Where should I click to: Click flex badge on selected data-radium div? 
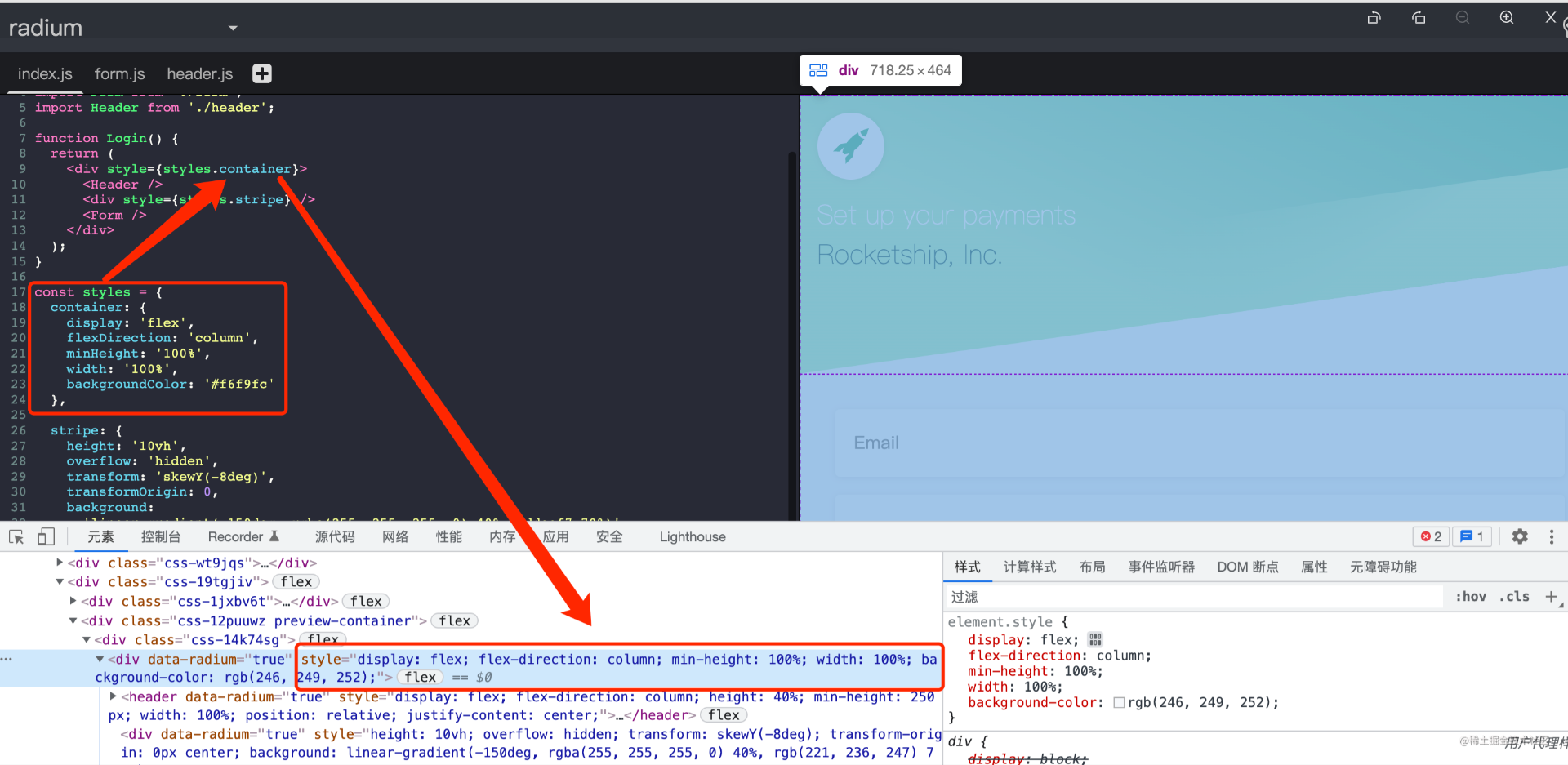coord(420,677)
